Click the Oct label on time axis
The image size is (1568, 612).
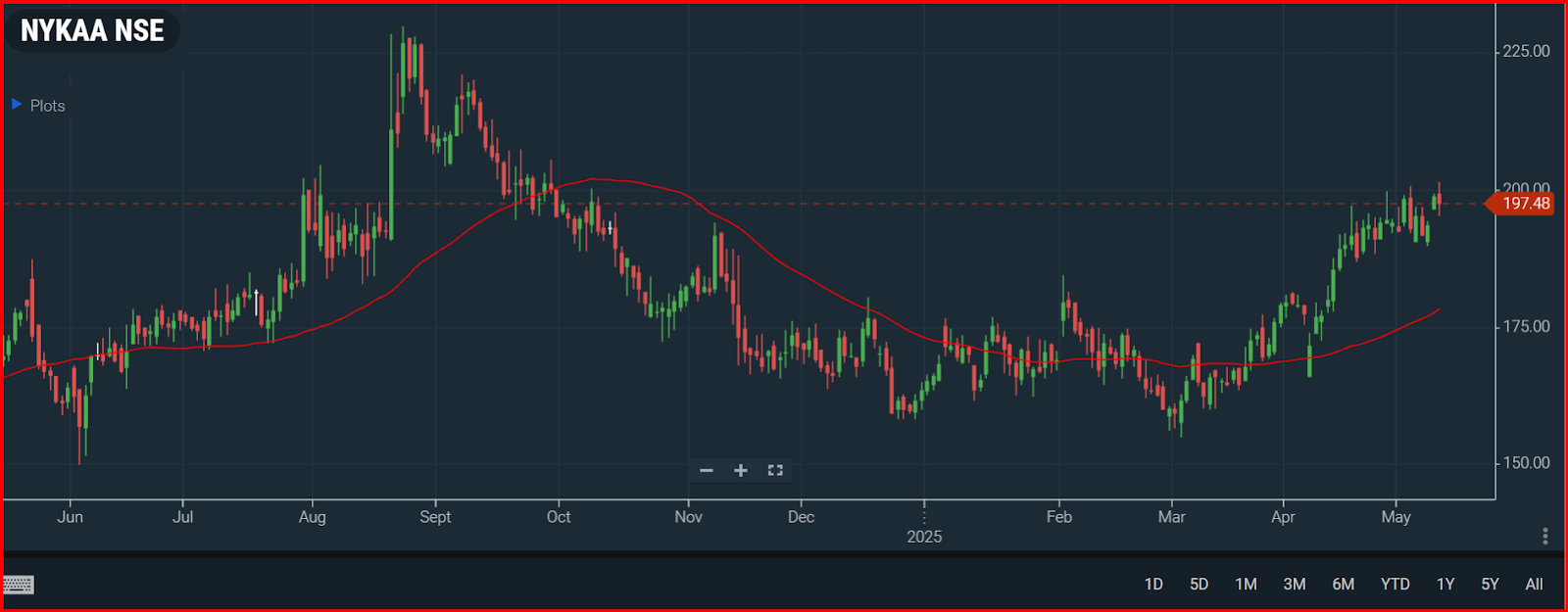point(559,517)
